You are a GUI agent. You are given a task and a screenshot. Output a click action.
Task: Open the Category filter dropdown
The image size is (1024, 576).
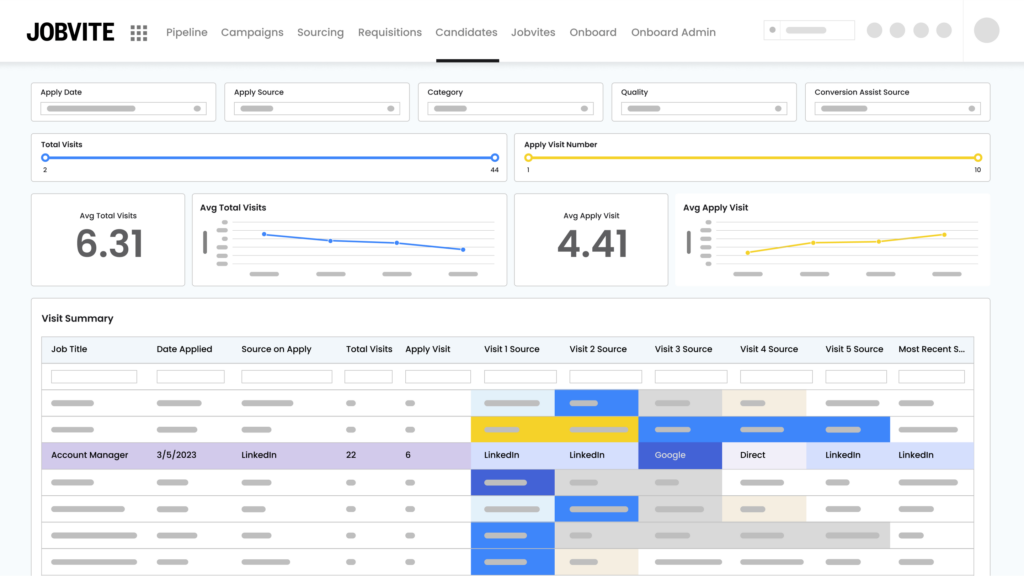point(510,108)
